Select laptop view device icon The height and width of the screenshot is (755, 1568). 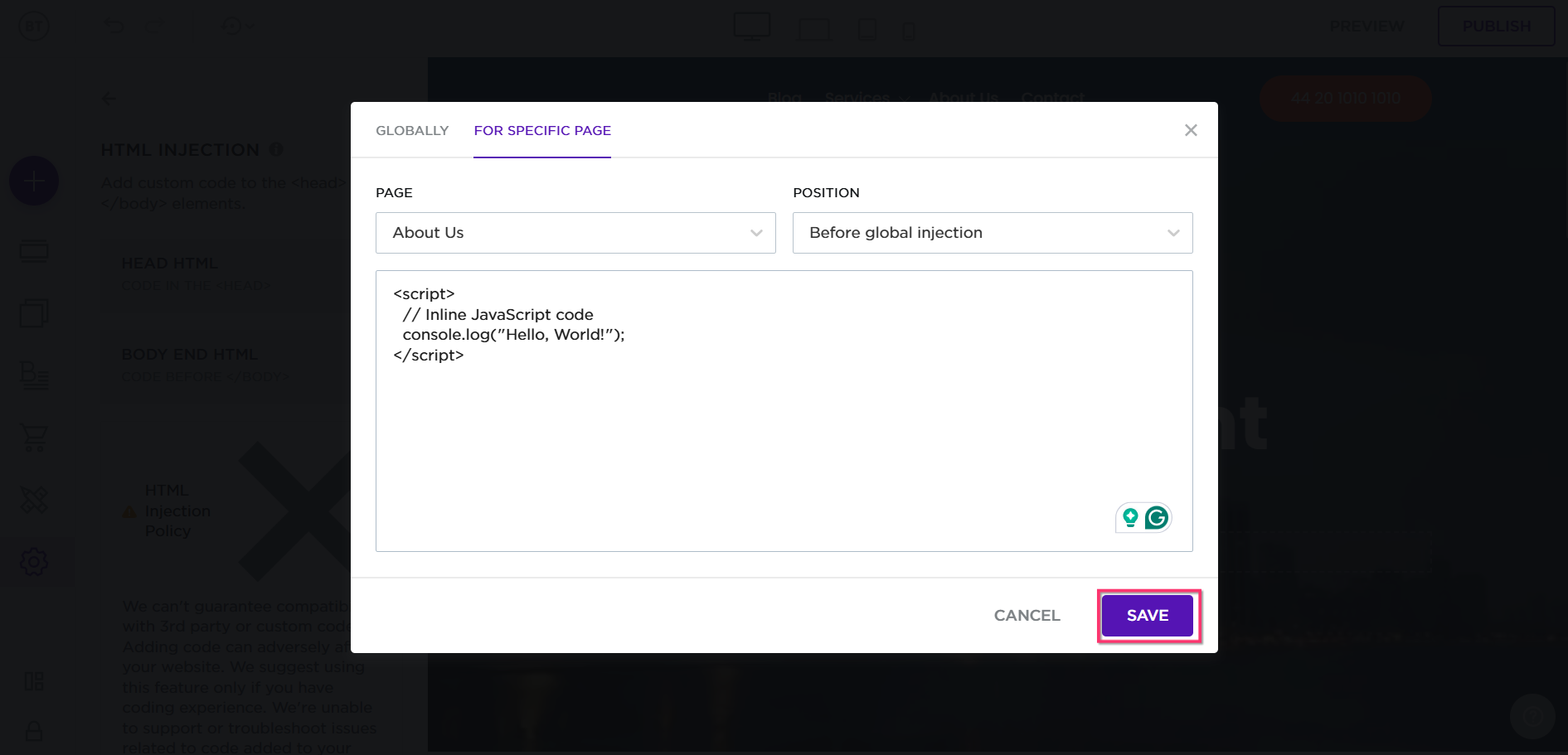tap(813, 30)
